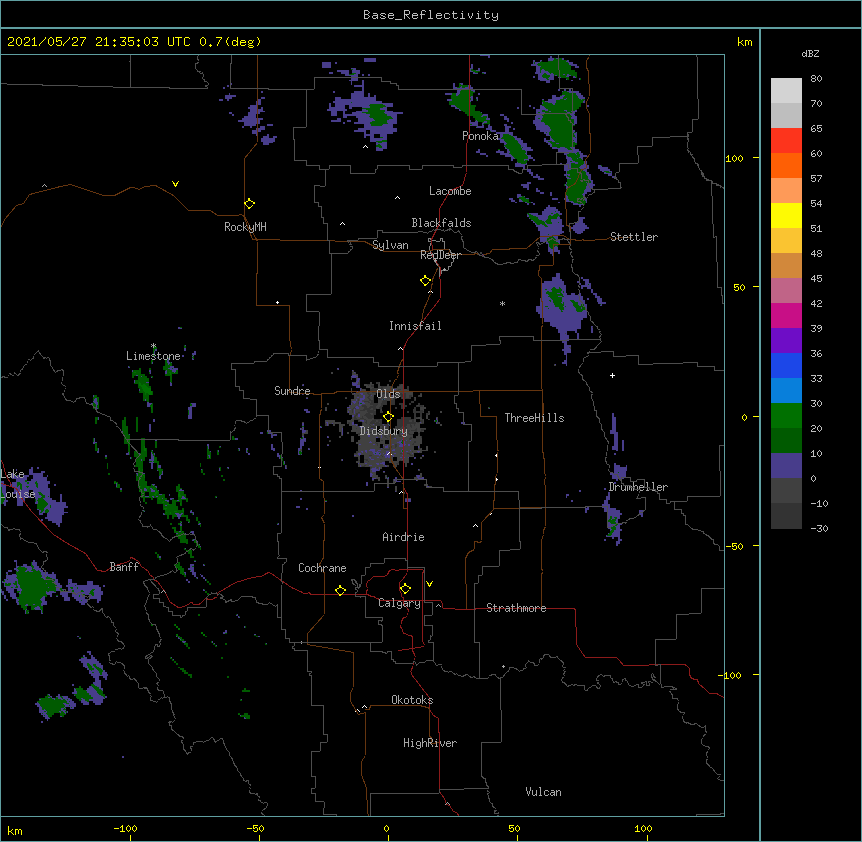Image resolution: width=862 pixels, height=842 pixels.
Task: Click the Vulcan label
Action: click(543, 792)
